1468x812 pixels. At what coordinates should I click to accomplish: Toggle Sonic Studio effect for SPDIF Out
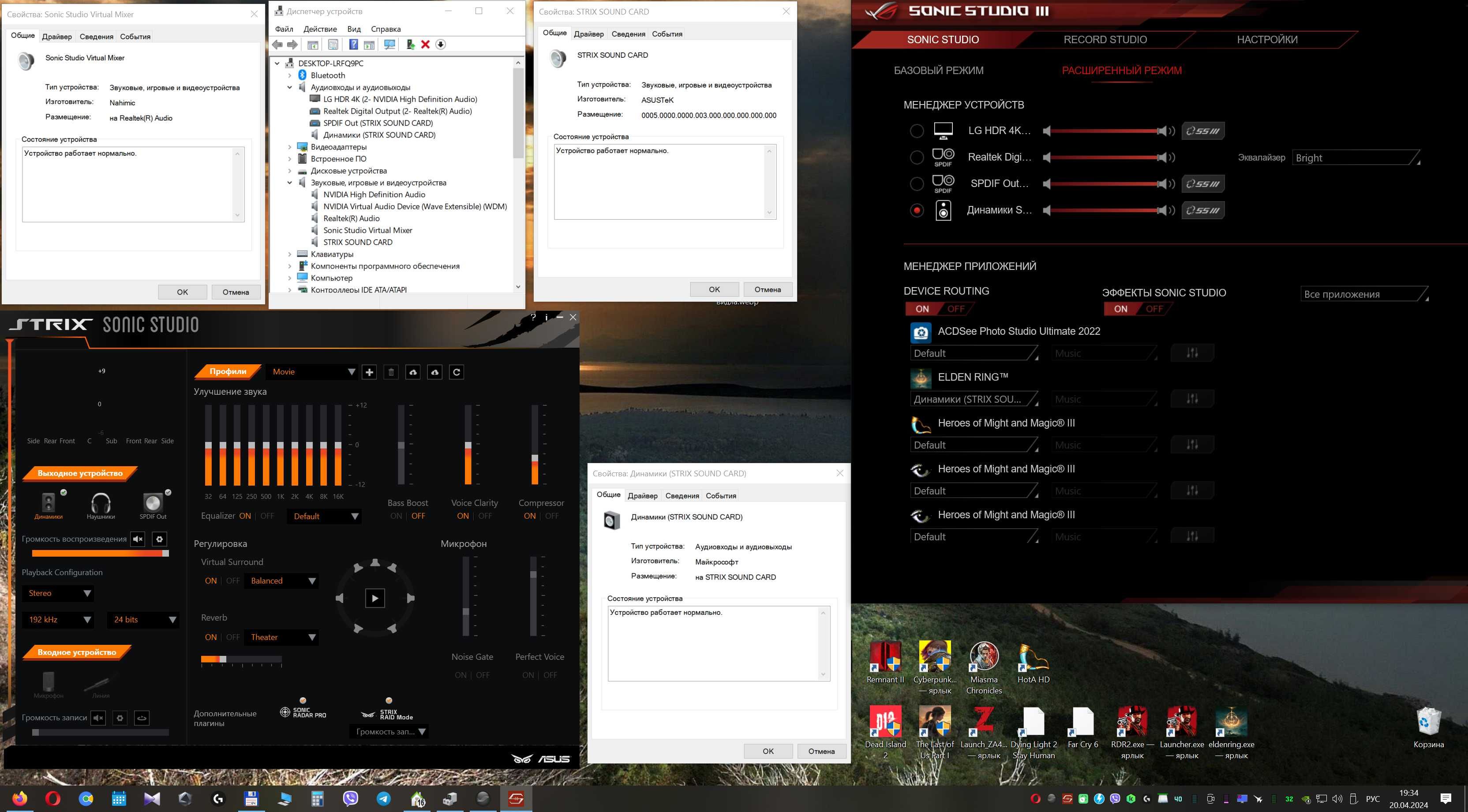[1203, 184]
